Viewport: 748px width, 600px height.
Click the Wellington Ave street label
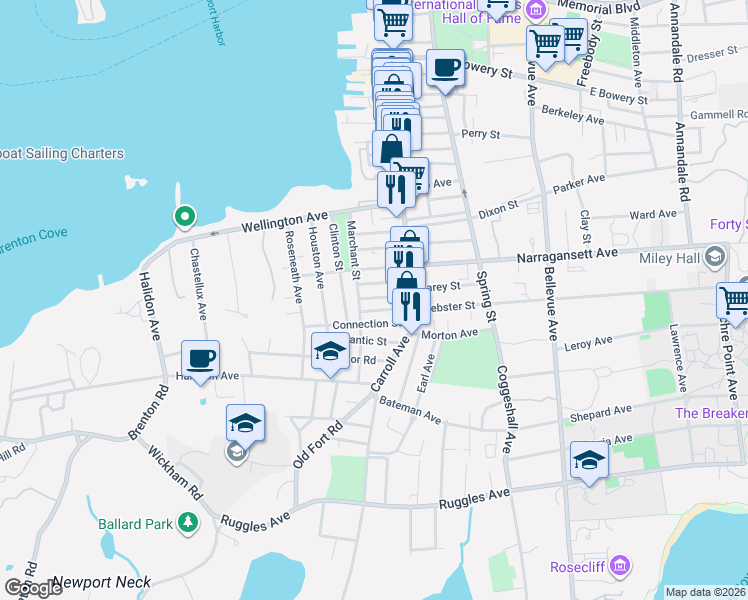click(x=285, y=221)
